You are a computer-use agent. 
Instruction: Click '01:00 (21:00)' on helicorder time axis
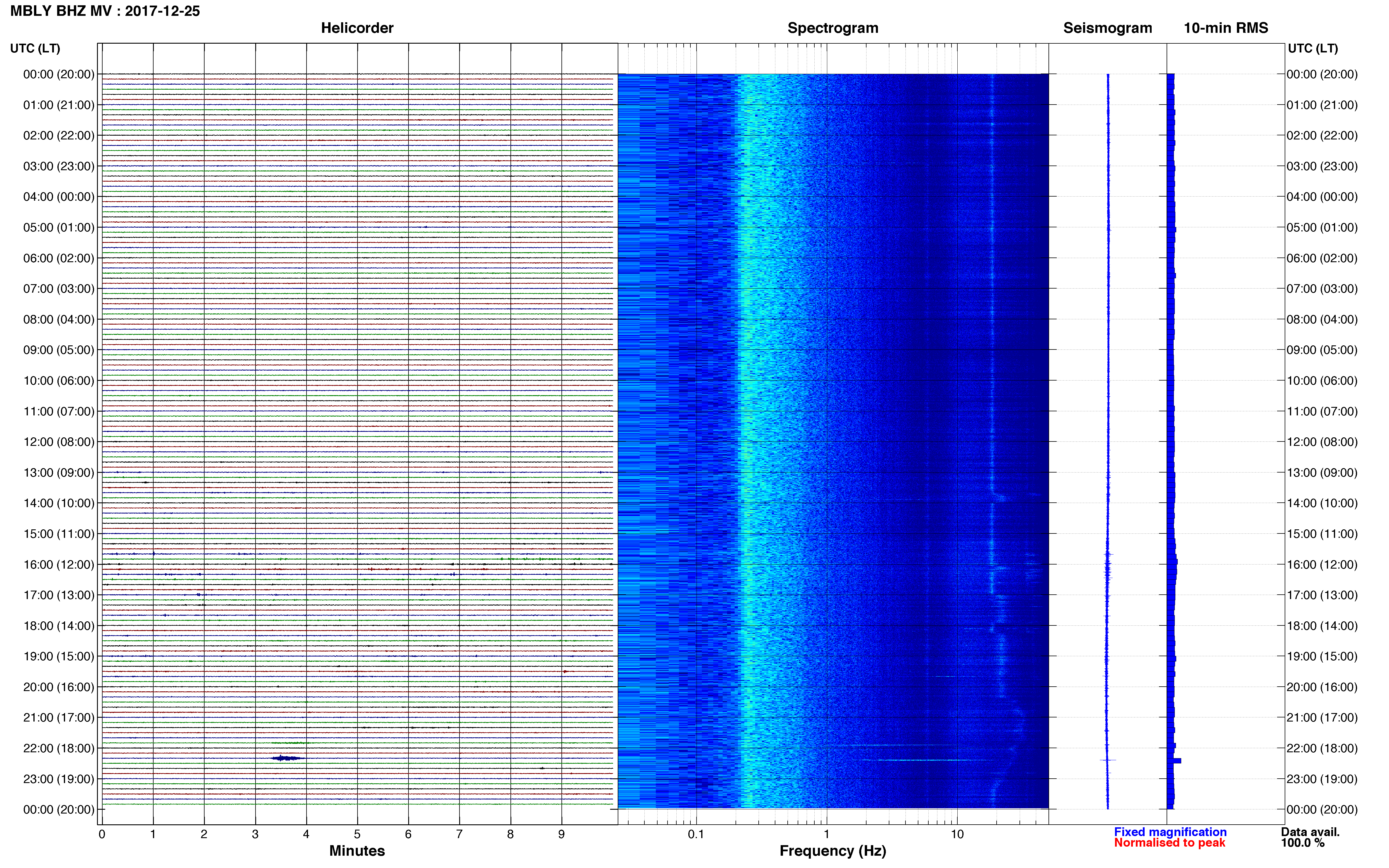click(59, 105)
